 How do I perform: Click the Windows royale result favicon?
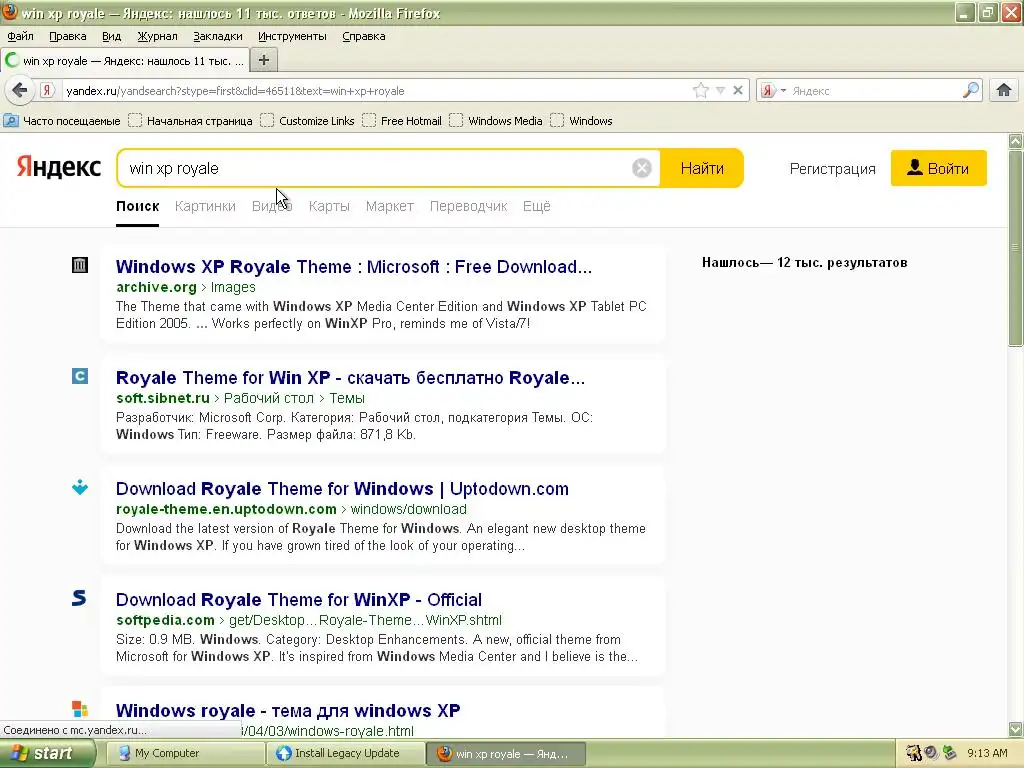(80, 709)
